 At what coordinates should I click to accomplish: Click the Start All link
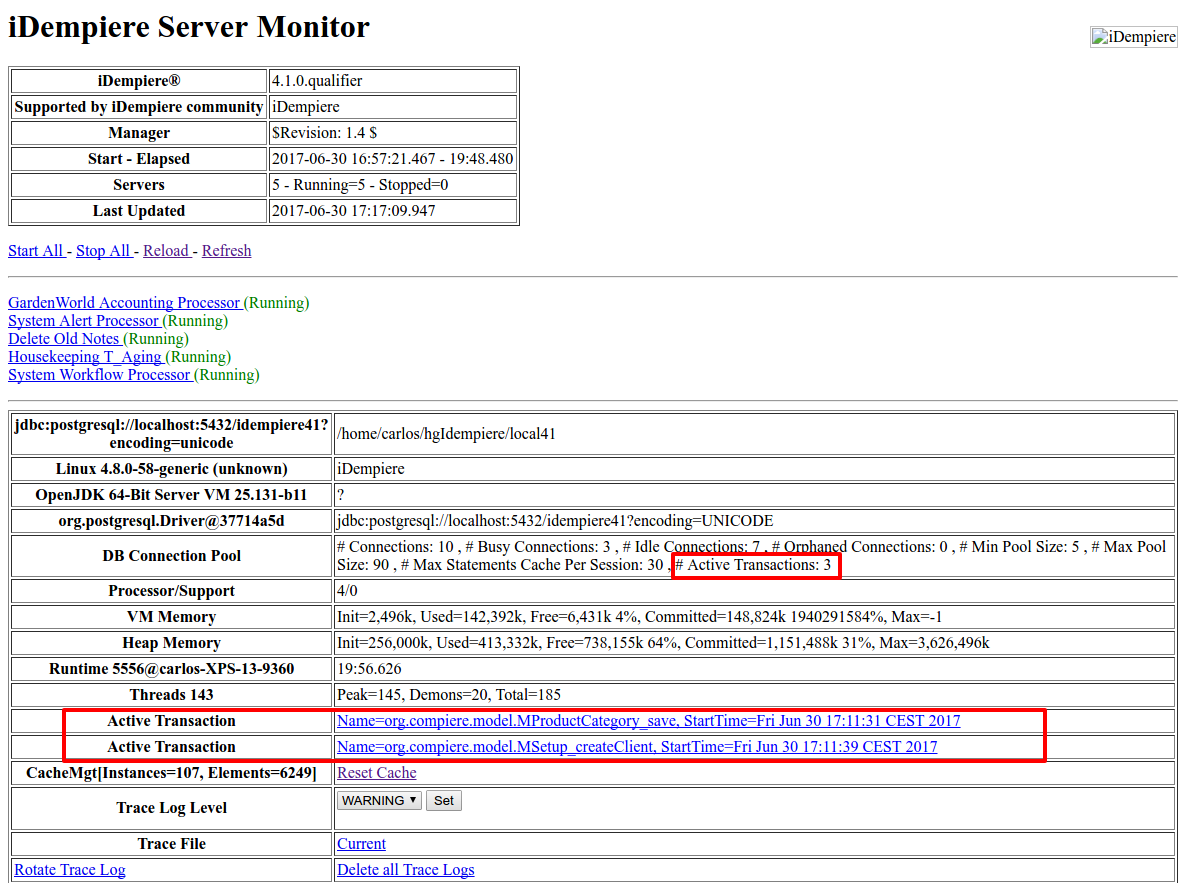point(36,251)
